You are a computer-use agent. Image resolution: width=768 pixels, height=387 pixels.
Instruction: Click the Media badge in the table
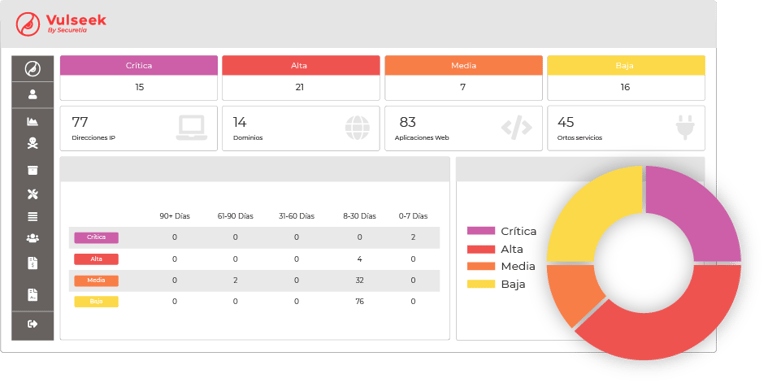(x=96, y=281)
